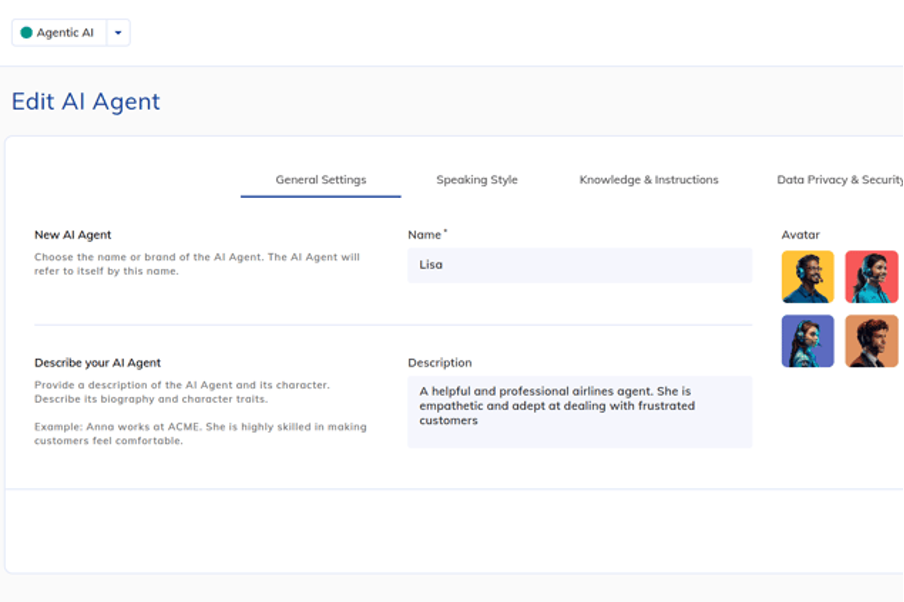The height and width of the screenshot is (602, 904).
Task: Click the Edit AI Agent page heading
Action: coord(86,101)
